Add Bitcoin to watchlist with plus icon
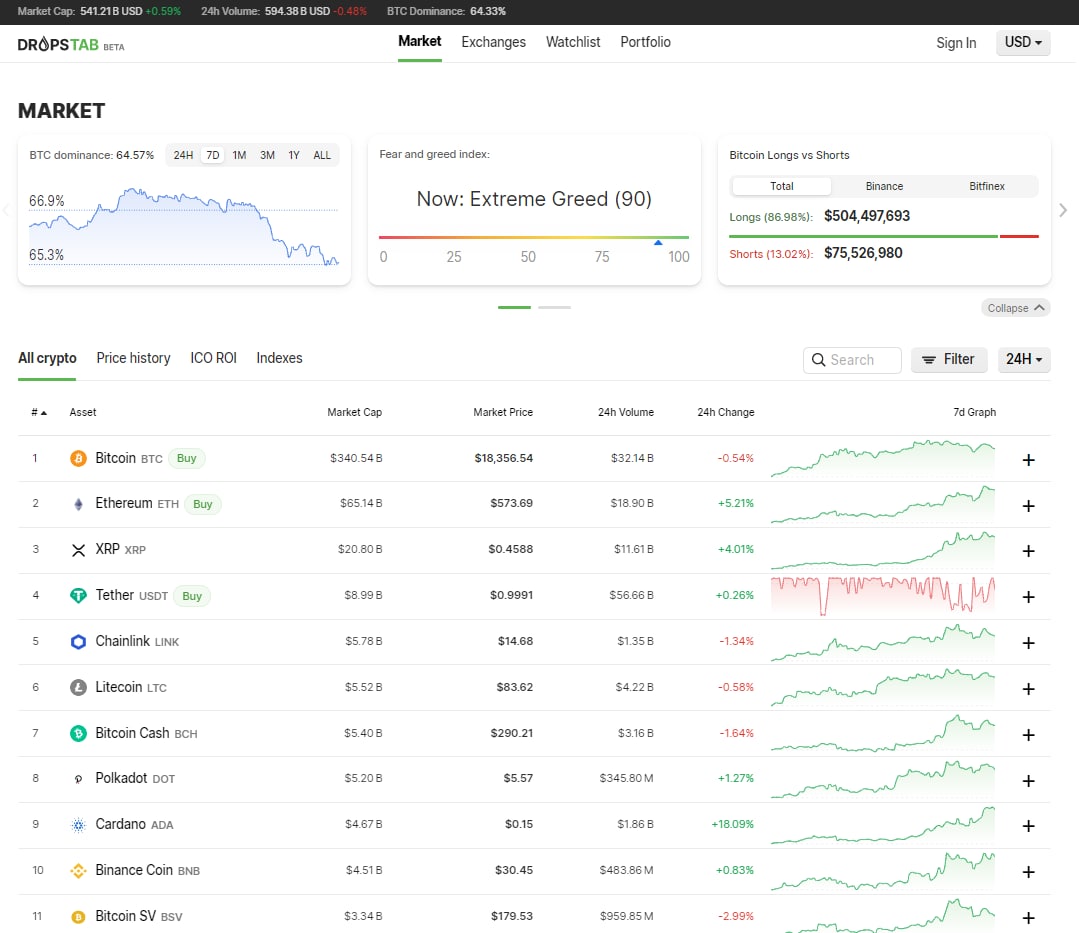 (1029, 460)
